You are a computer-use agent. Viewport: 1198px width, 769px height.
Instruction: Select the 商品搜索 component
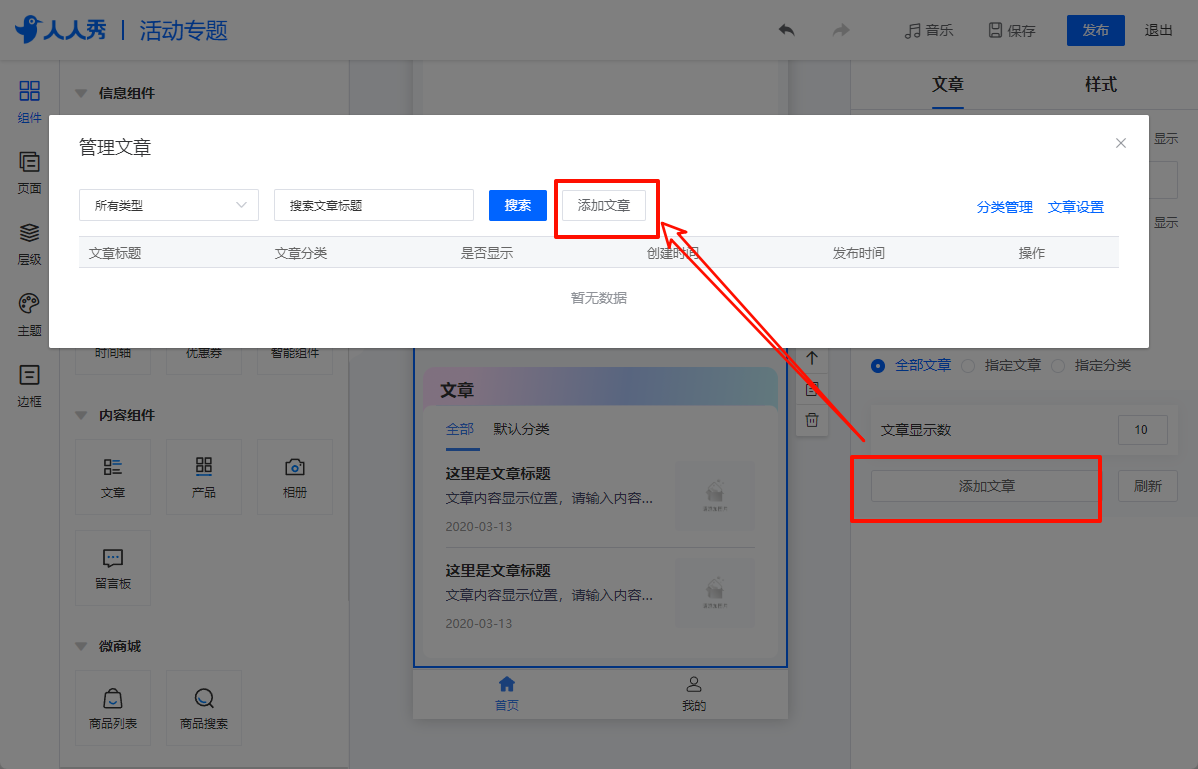pos(204,708)
